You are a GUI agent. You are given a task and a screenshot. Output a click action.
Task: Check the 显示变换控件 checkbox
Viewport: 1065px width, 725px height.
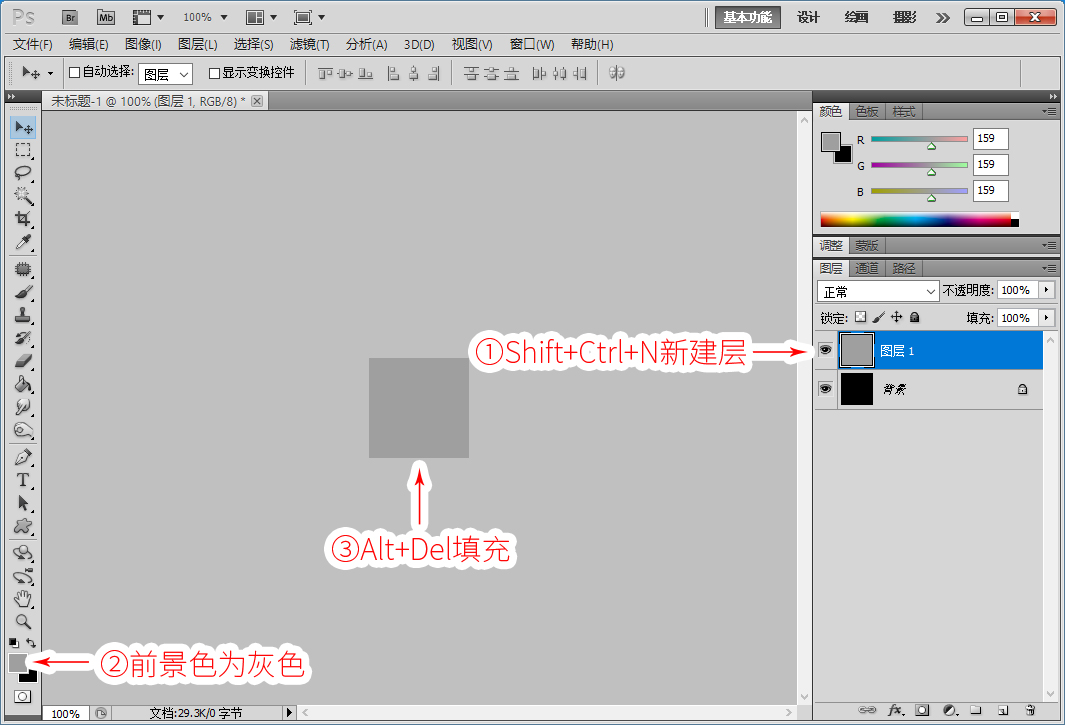(214, 73)
